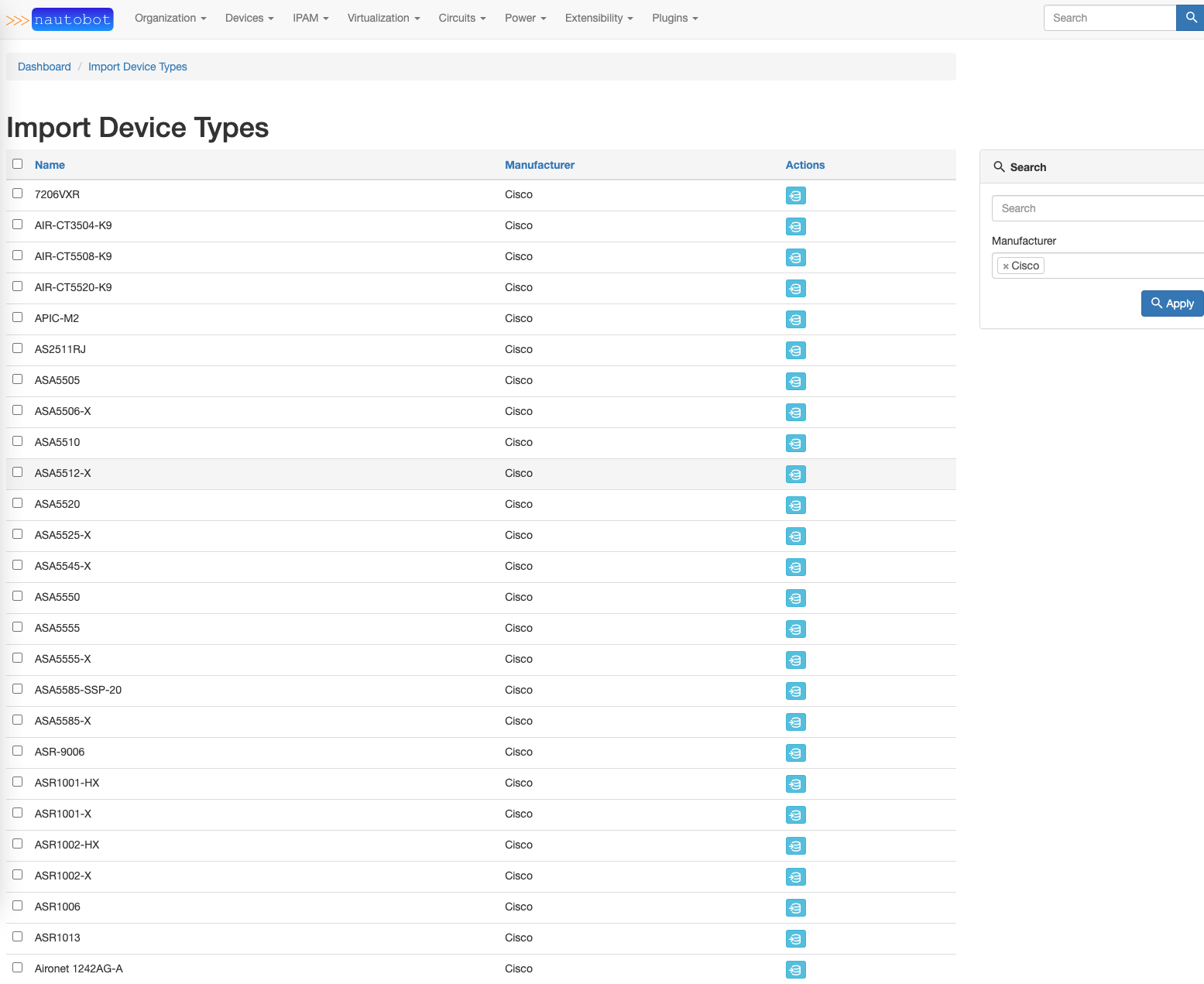Remove the Cisco manufacturer filter tag

1008,266
